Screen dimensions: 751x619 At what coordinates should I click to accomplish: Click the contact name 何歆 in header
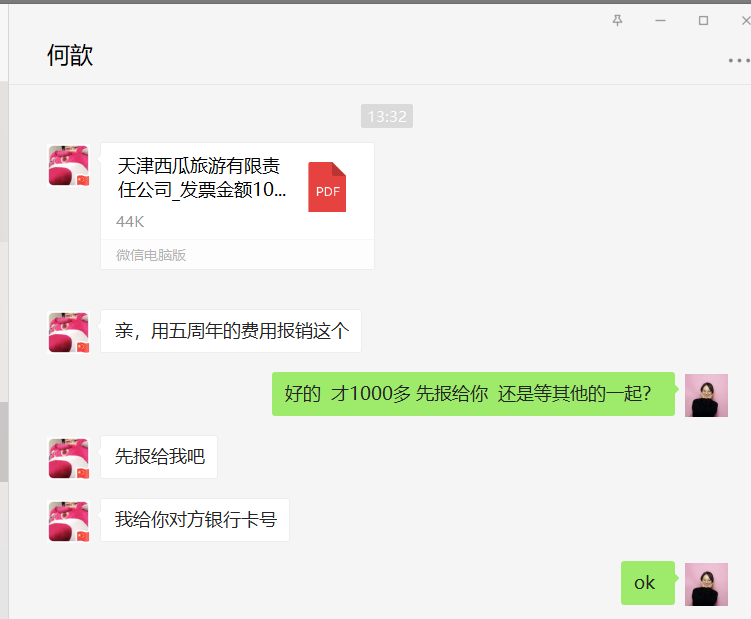coord(70,55)
